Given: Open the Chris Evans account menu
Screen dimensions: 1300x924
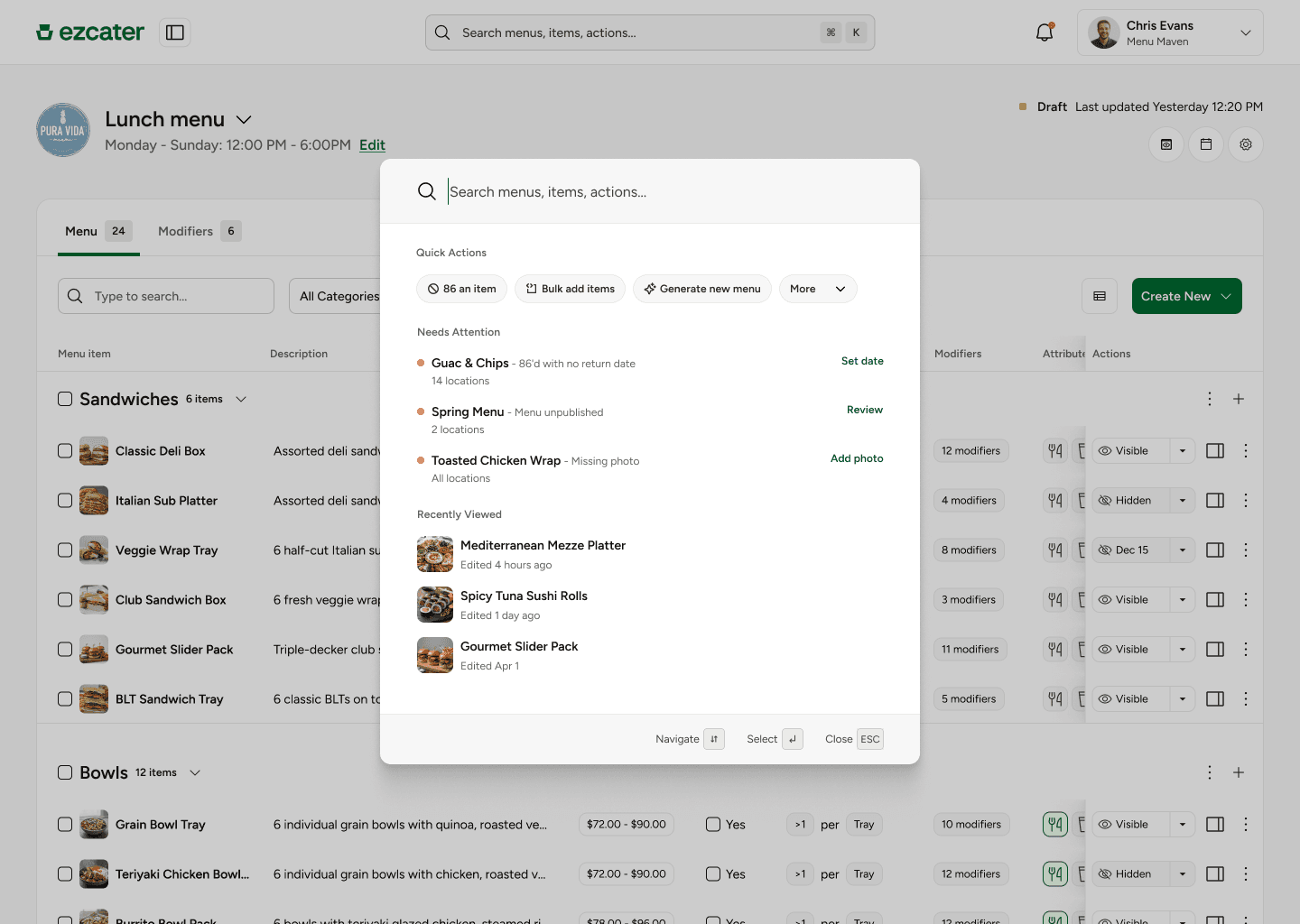Looking at the screenshot, I should 1170,32.
